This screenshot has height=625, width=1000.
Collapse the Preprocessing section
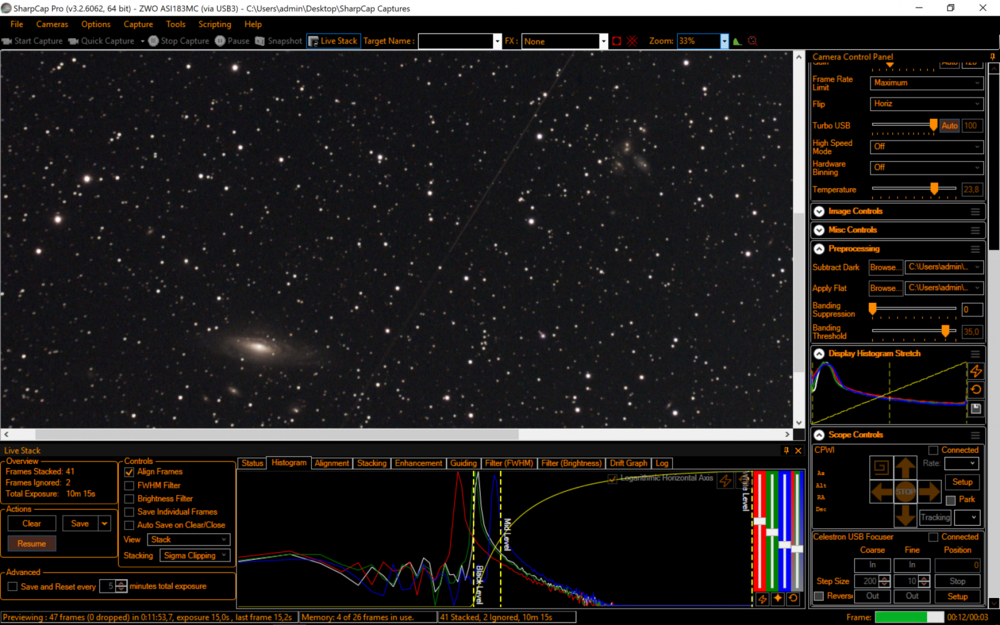(820, 249)
